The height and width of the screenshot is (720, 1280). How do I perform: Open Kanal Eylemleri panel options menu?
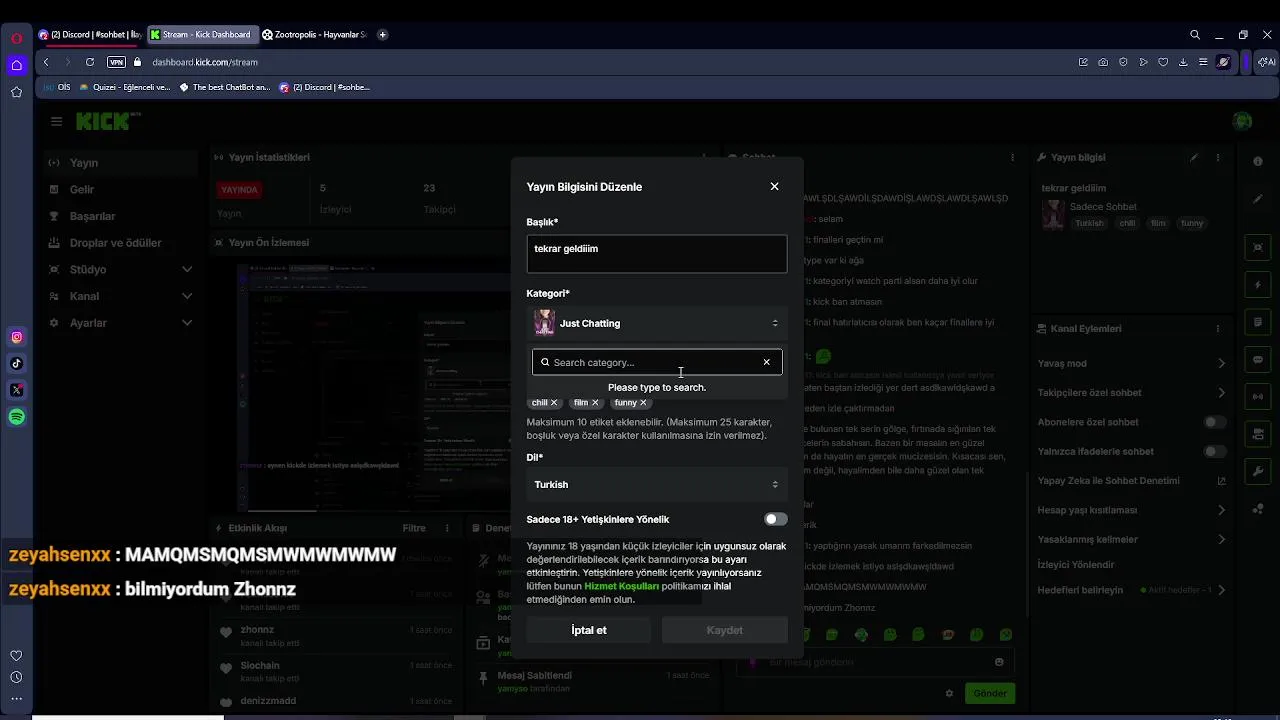[1218, 328]
